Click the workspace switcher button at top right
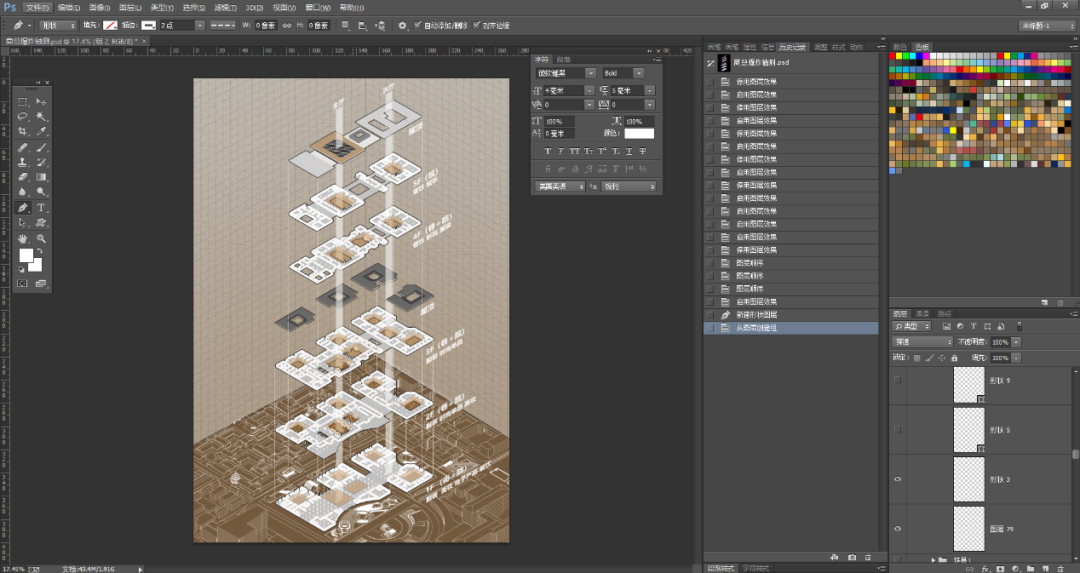 1046,25
